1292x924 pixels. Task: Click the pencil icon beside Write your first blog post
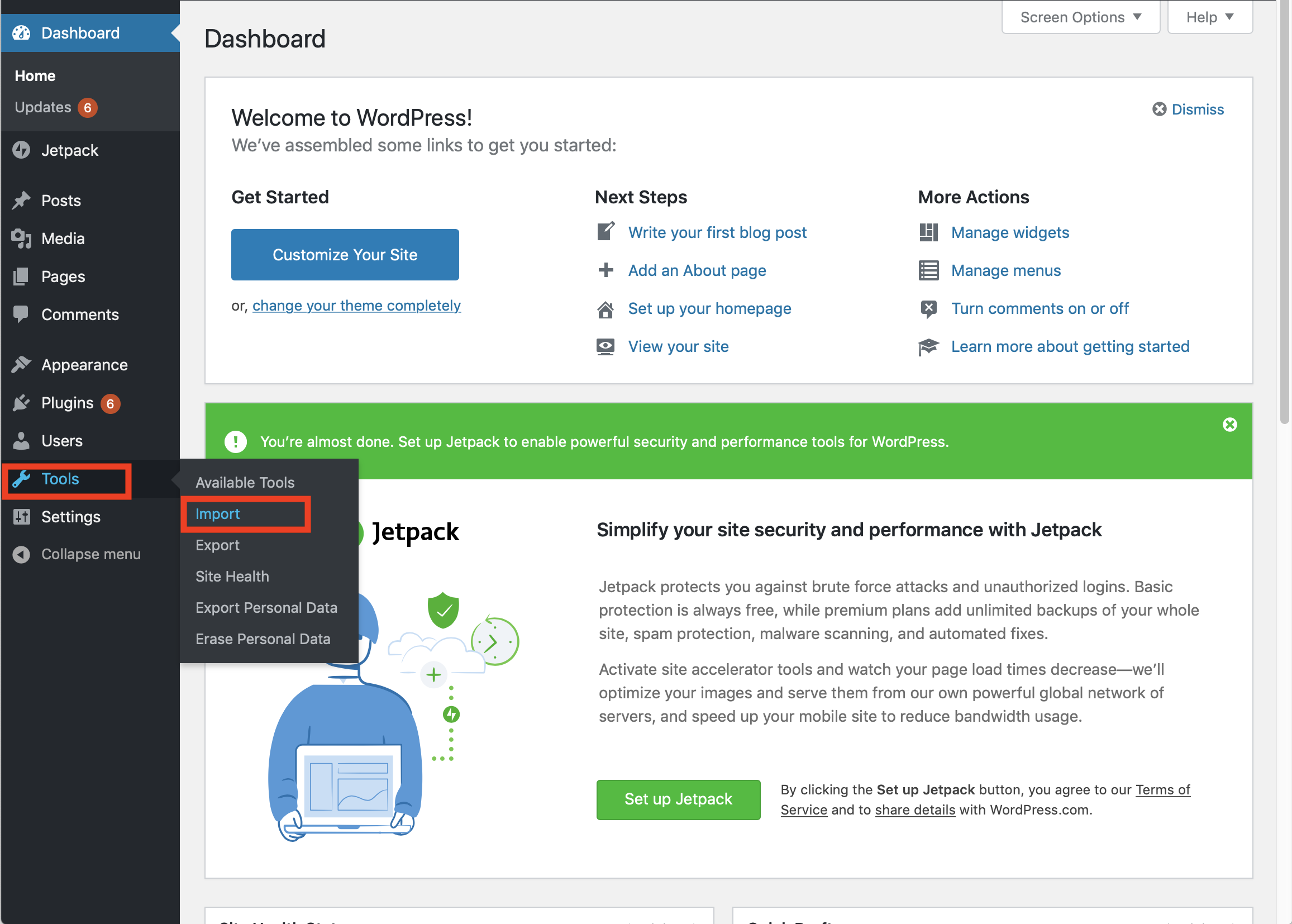coord(606,232)
